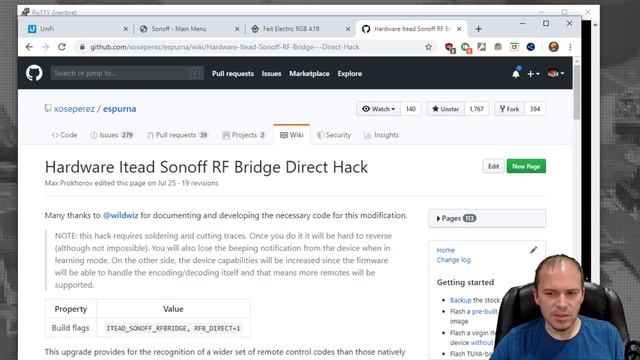Open the Code repository tab
The height and width of the screenshot is (360, 640).
tap(64, 135)
